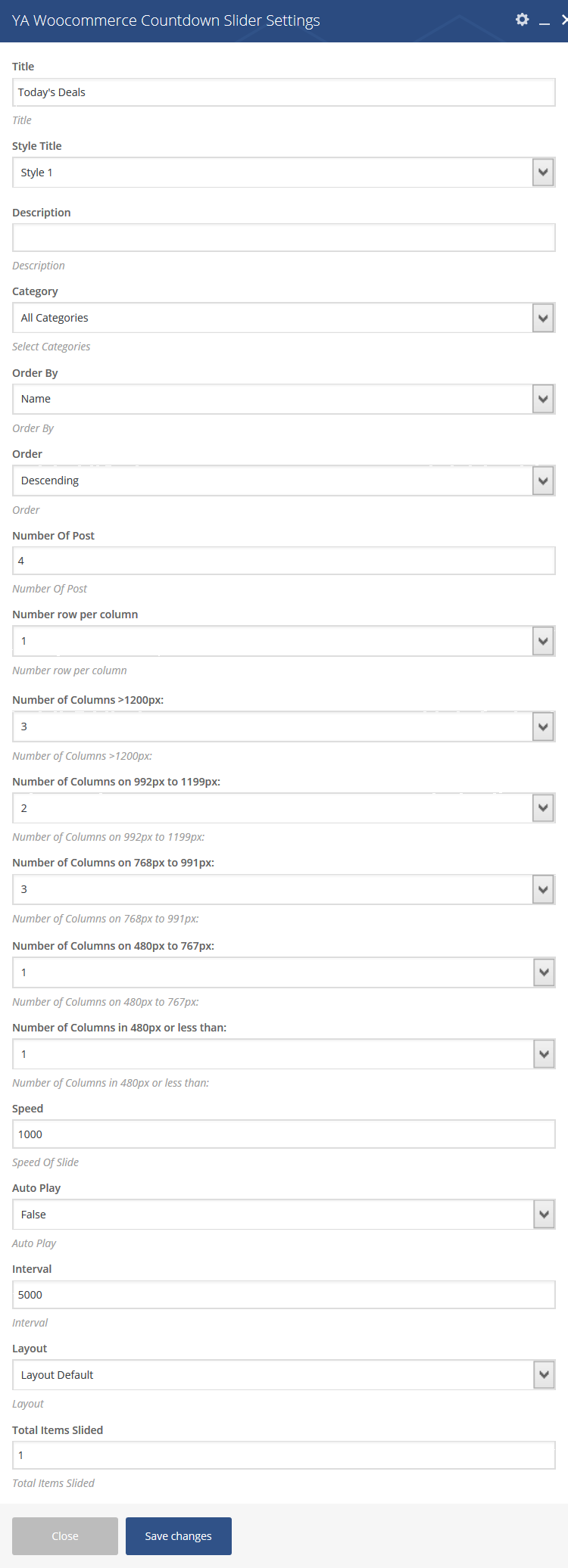Expand the Style Title dropdown
This screenshot has height=1568, width=568.
284,173
